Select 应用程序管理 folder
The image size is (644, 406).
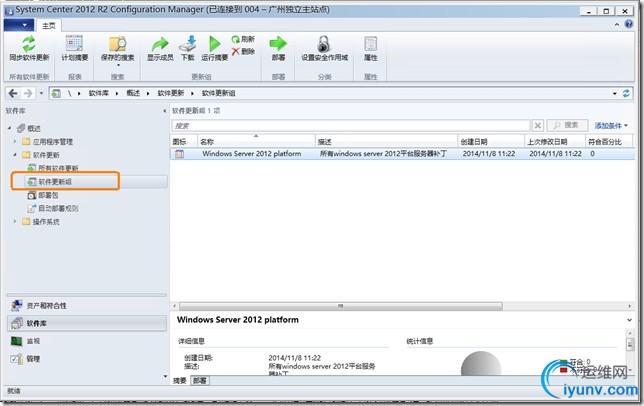click(x=48, y=142)
